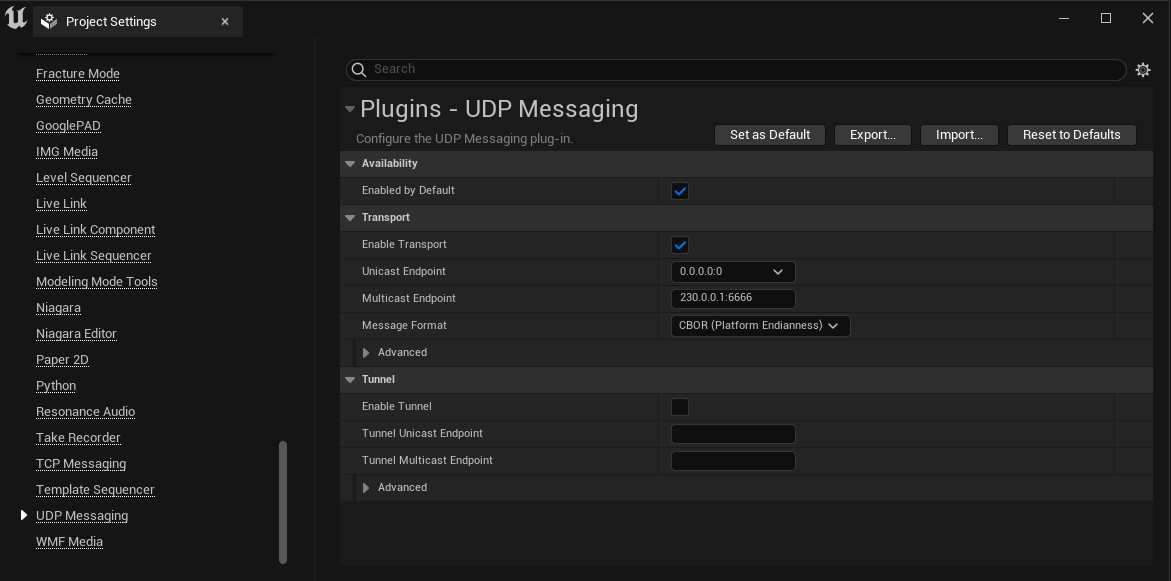Click the Set as Default button

click(x=770, y=135)
